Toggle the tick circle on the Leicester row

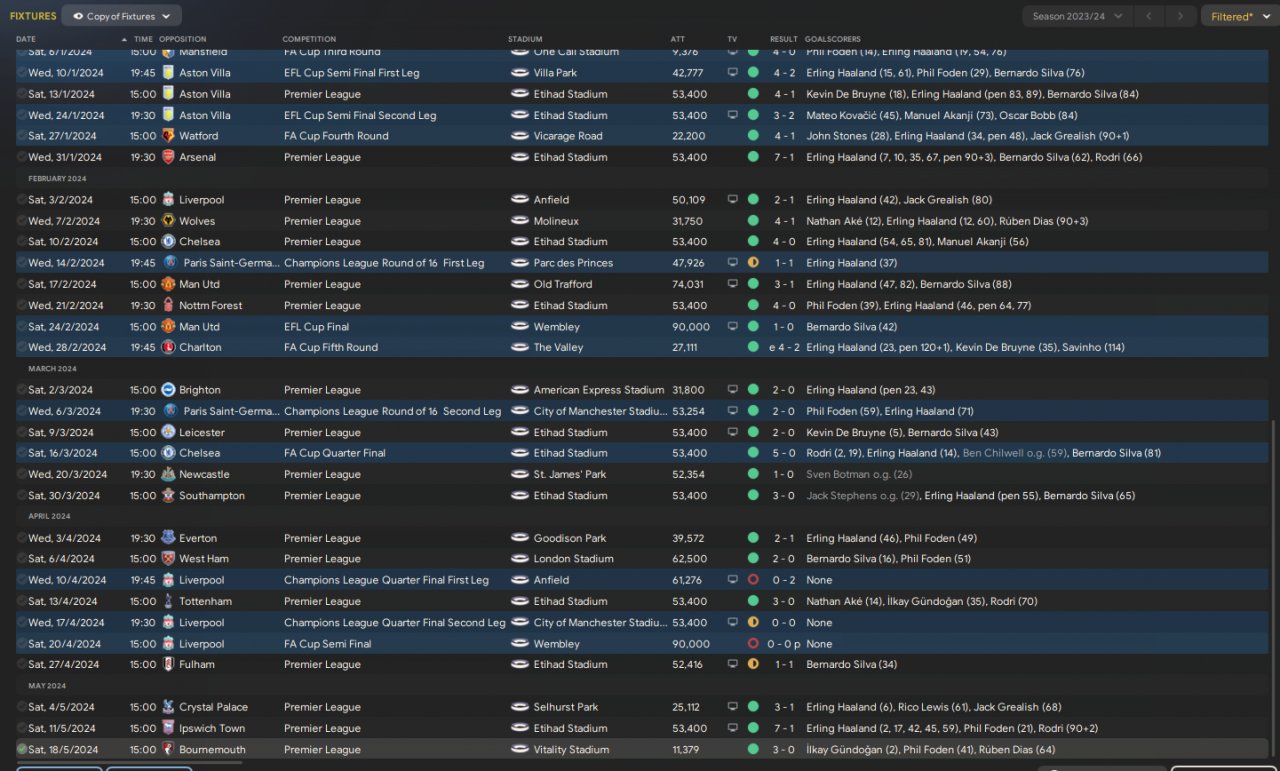coord(22,432)
